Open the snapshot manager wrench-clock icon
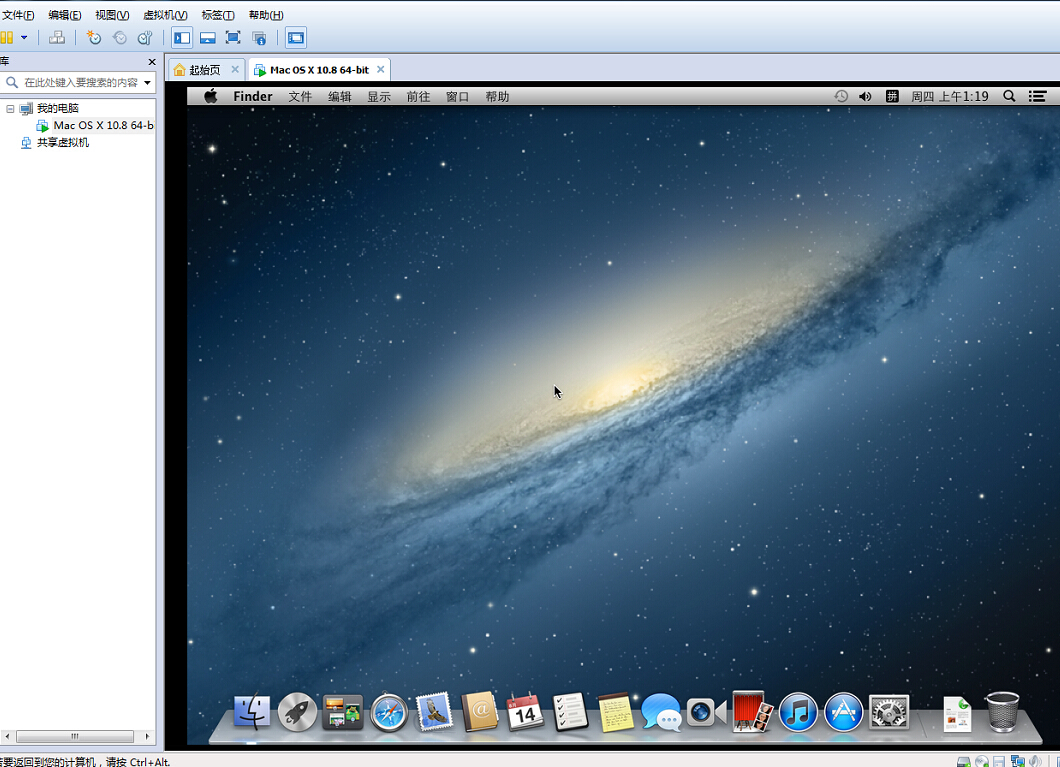 (x=145, y=38)
